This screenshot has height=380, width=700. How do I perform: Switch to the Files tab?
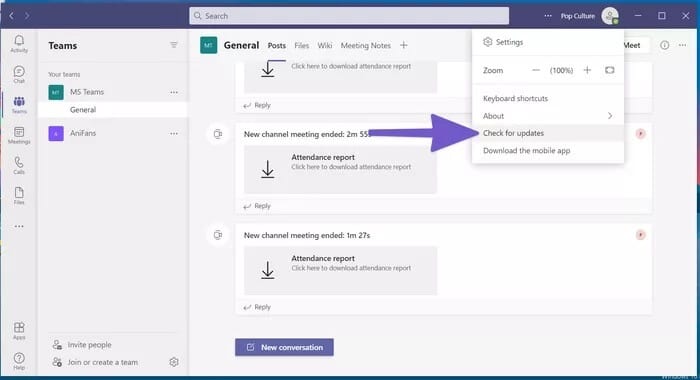(x=302, y=46)
